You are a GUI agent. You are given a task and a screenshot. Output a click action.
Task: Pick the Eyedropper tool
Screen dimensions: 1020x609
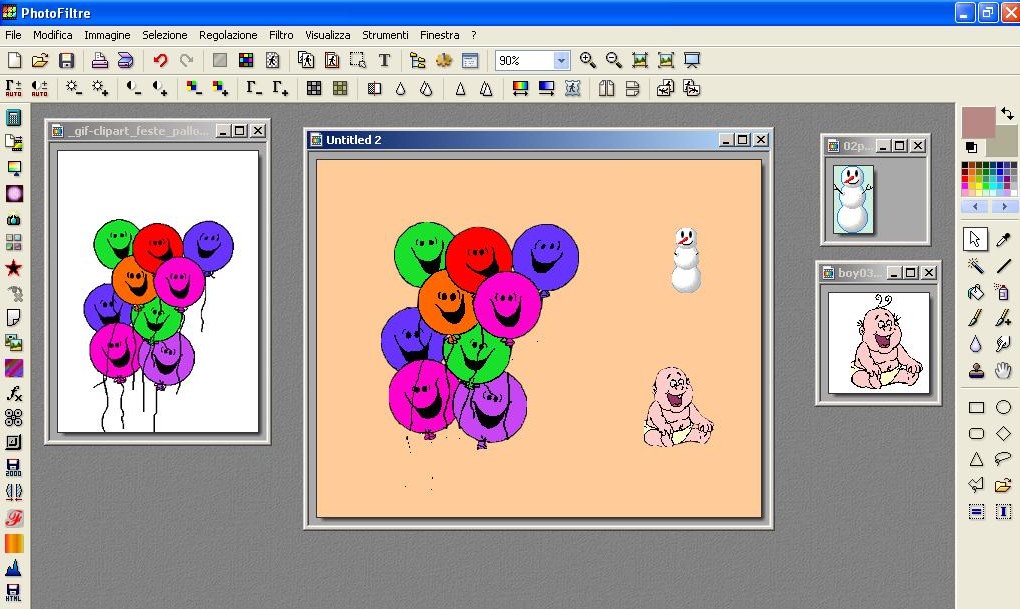(1003, 239)
